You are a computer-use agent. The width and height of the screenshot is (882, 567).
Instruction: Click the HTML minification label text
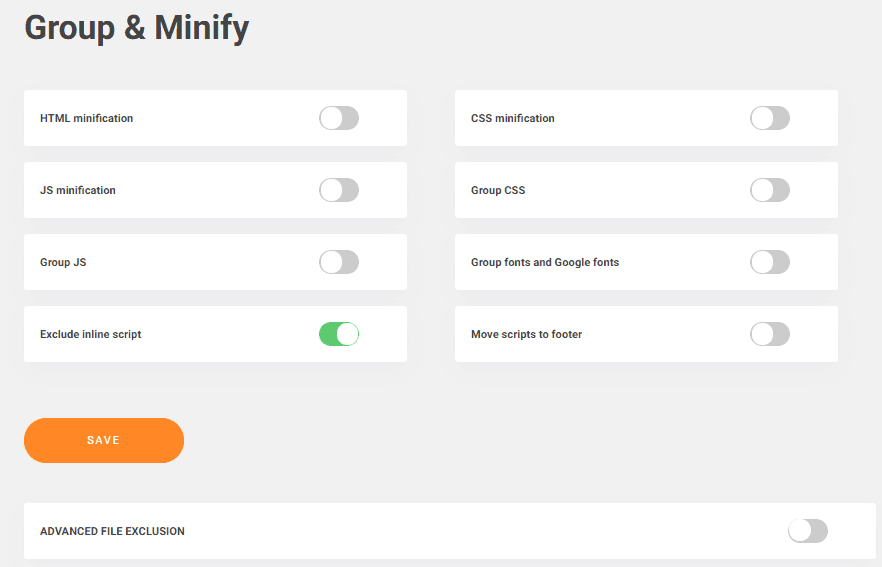86,118
